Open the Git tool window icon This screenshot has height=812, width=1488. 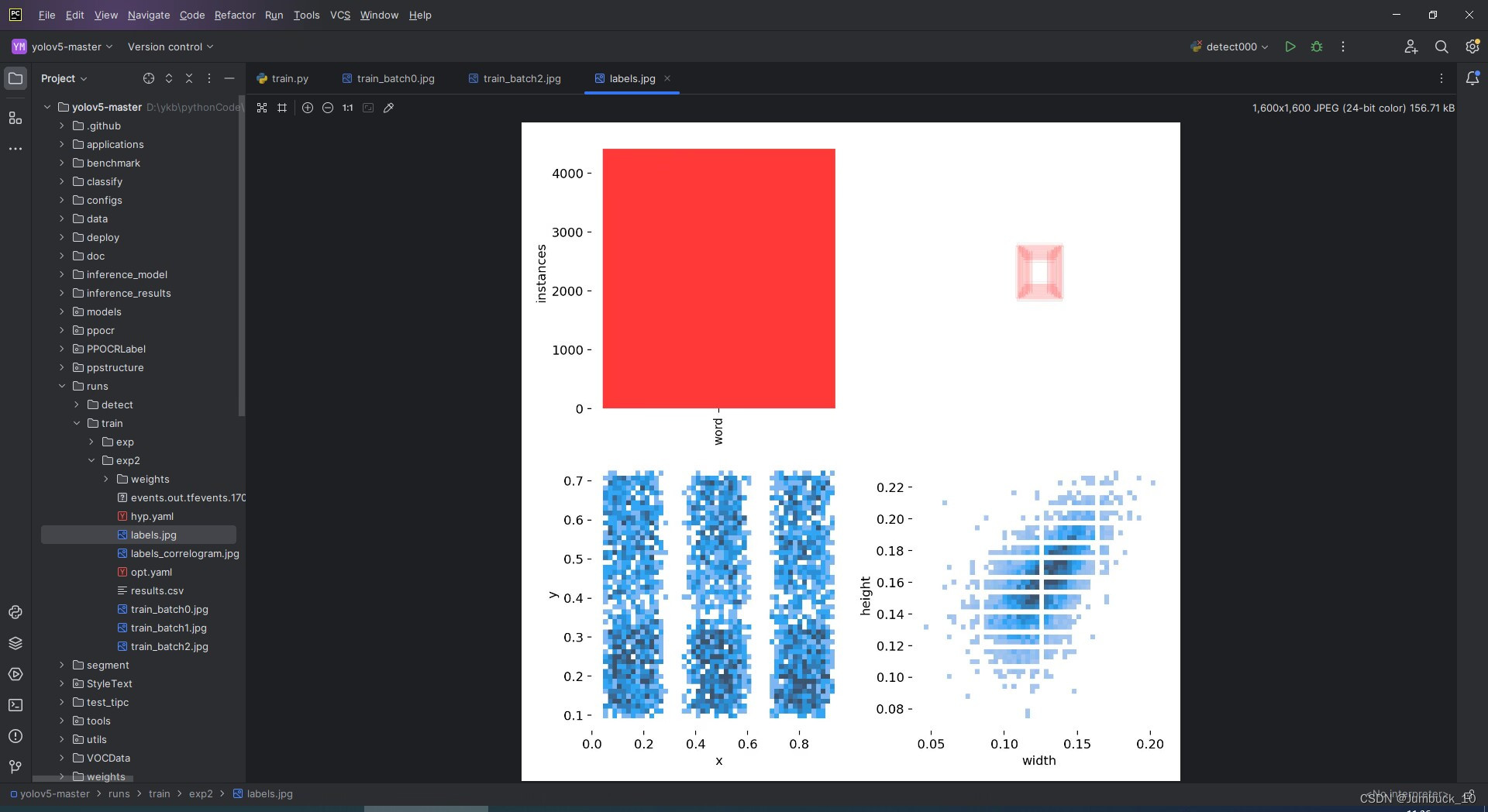15,767
